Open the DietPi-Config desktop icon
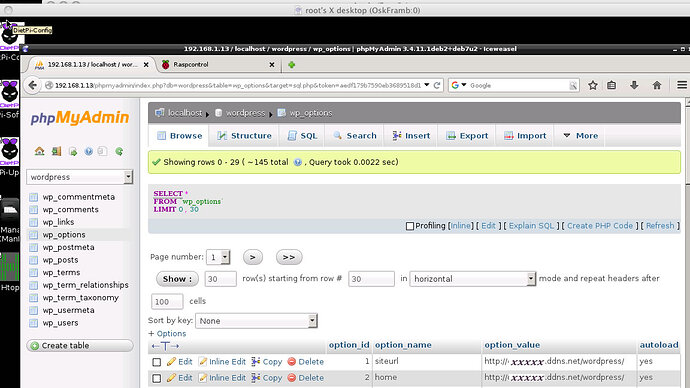The image size is (690, 388). coord(9,37)
